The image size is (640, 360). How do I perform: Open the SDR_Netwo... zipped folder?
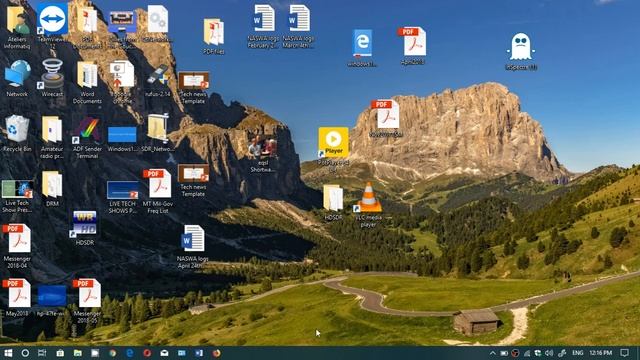(158, 133)
